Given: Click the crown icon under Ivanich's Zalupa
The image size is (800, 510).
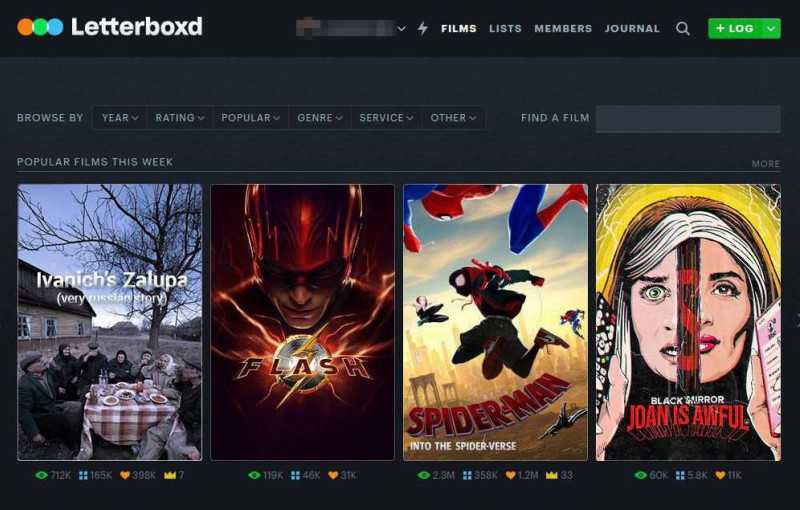Looking at the screenshot, I should click(x=170, y=475).
